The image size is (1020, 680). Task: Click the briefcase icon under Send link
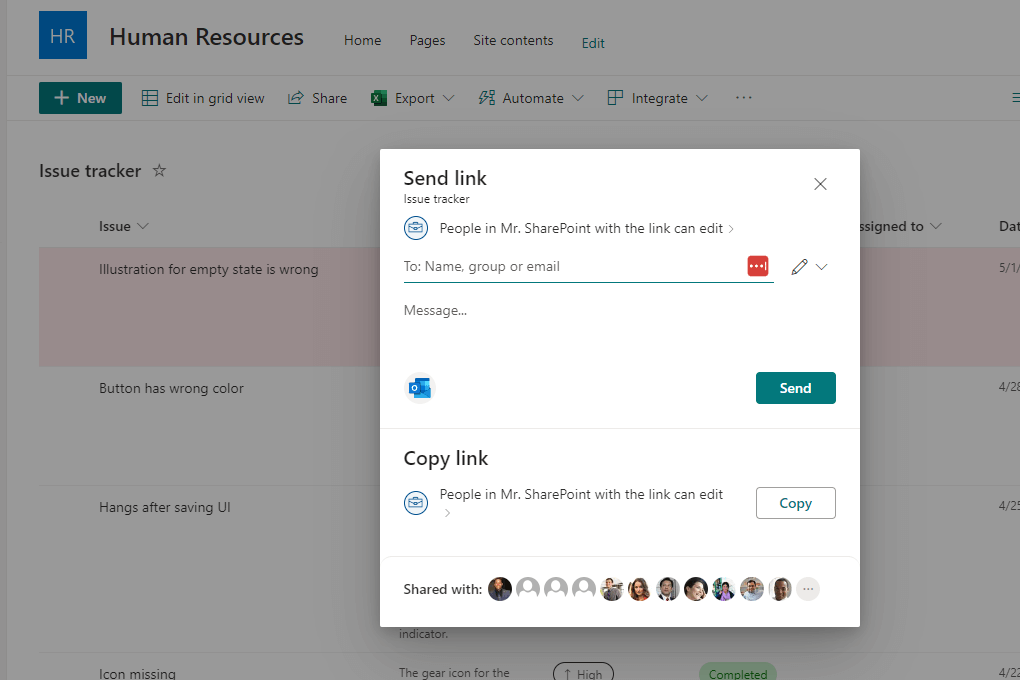click(x=416, y=228)
